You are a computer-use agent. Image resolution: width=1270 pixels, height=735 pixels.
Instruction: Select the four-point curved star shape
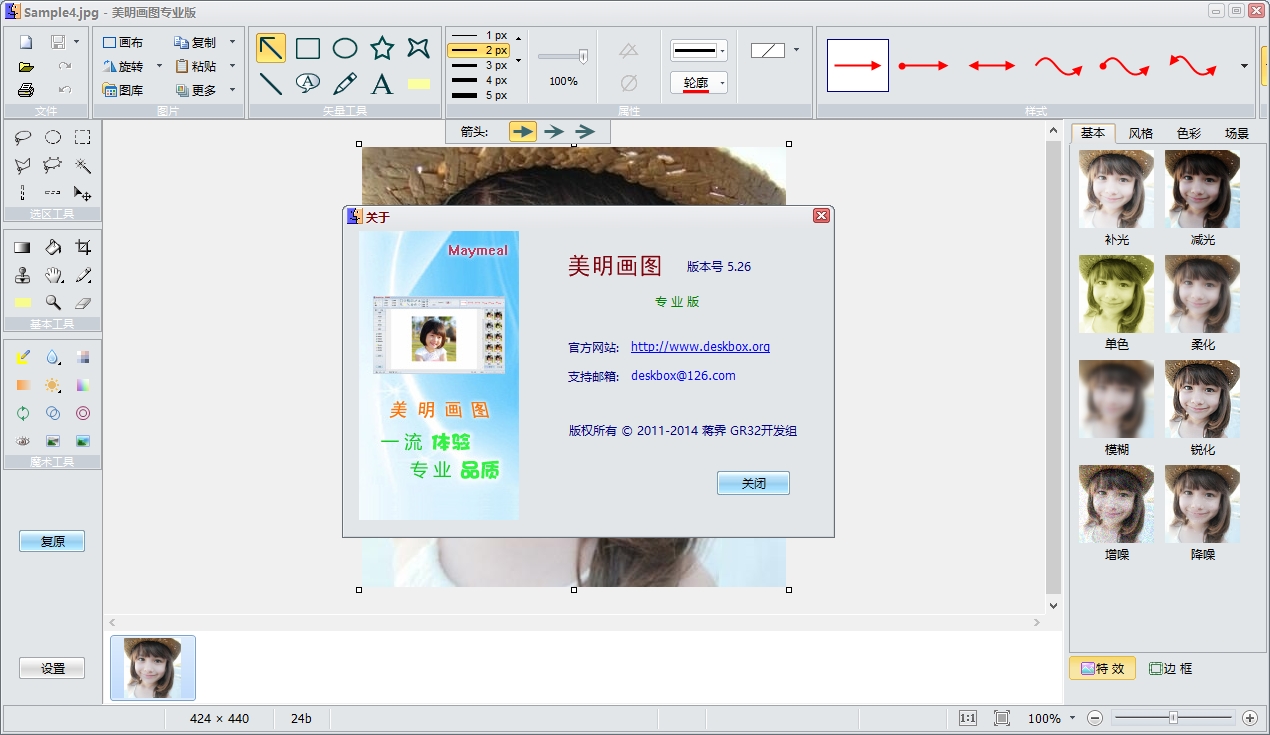tap(419, 48)
